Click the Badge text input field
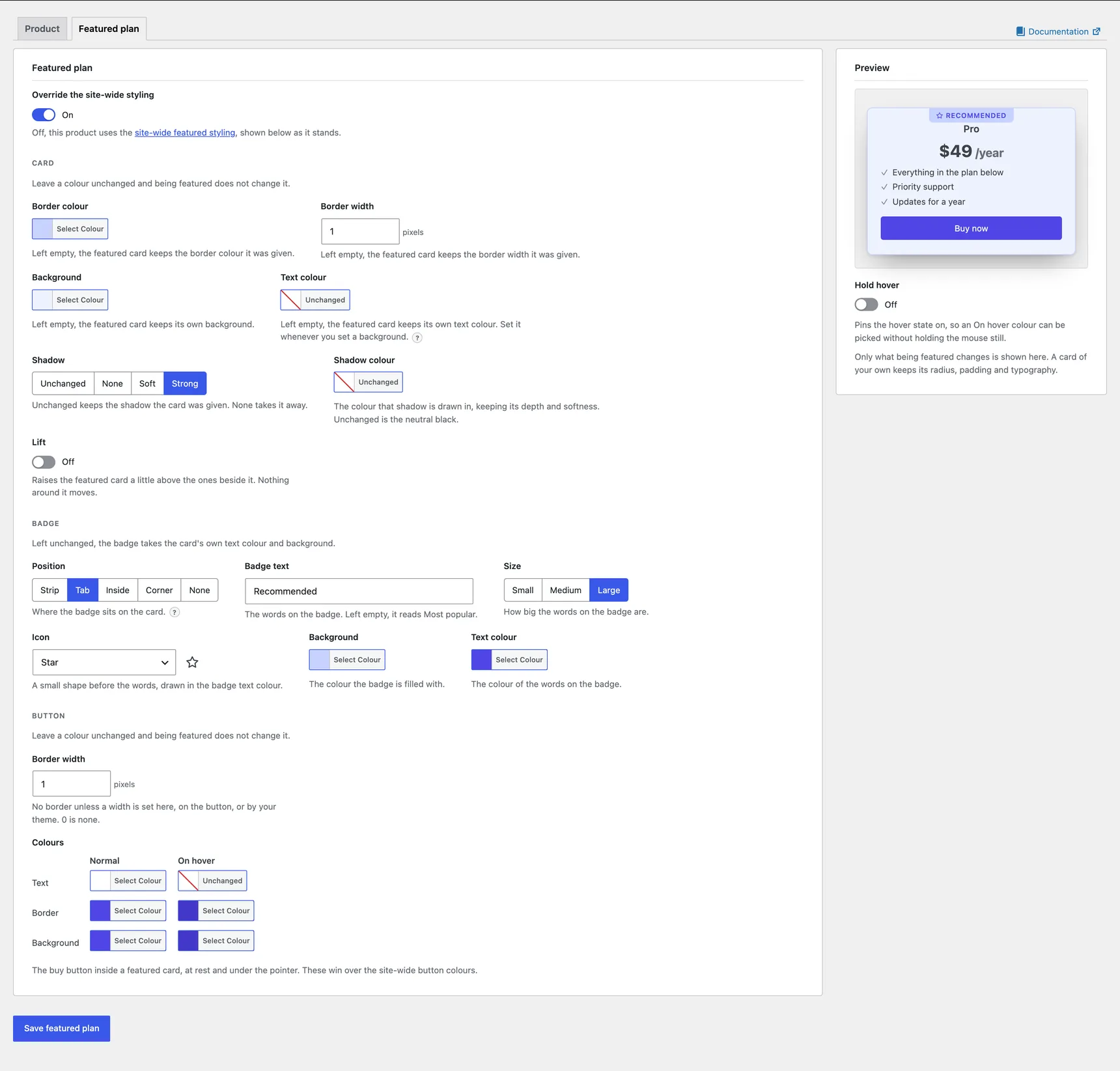Image resolution: width=1120 pixels, height=1071 pixels. pyautogui.click(x=359, y=591)
